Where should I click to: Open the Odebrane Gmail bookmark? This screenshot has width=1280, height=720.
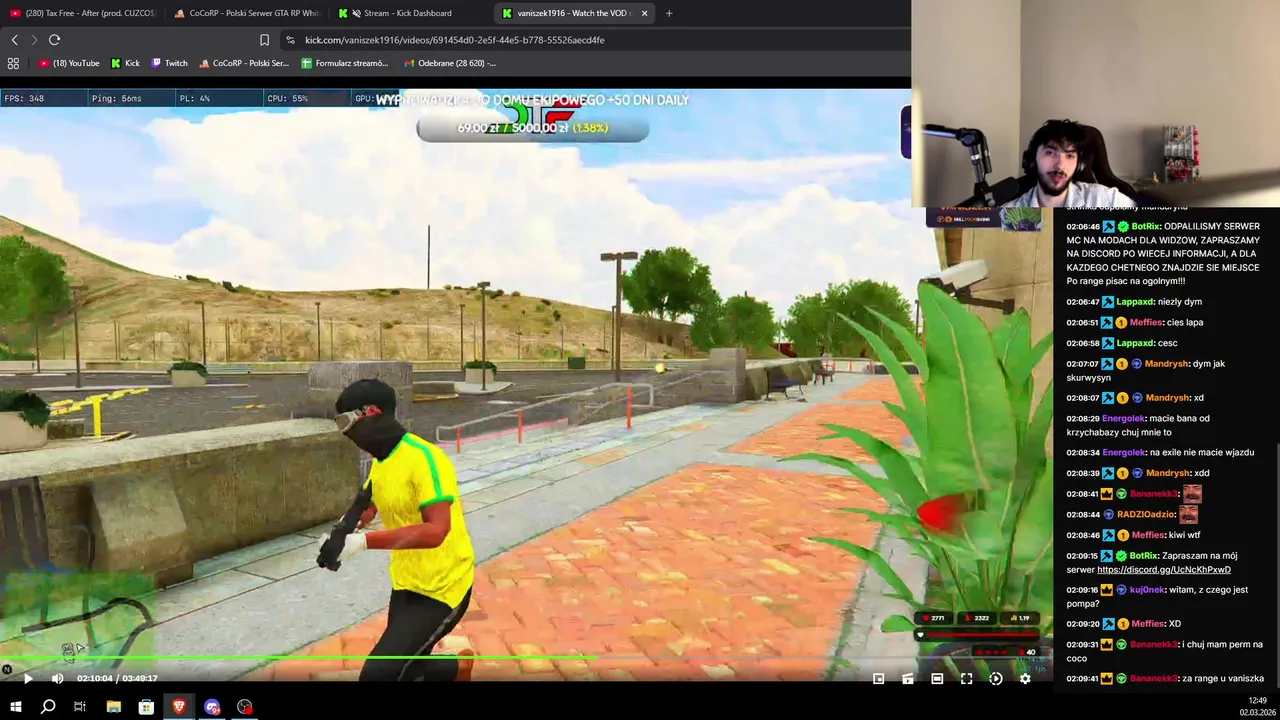coord(450,63)
